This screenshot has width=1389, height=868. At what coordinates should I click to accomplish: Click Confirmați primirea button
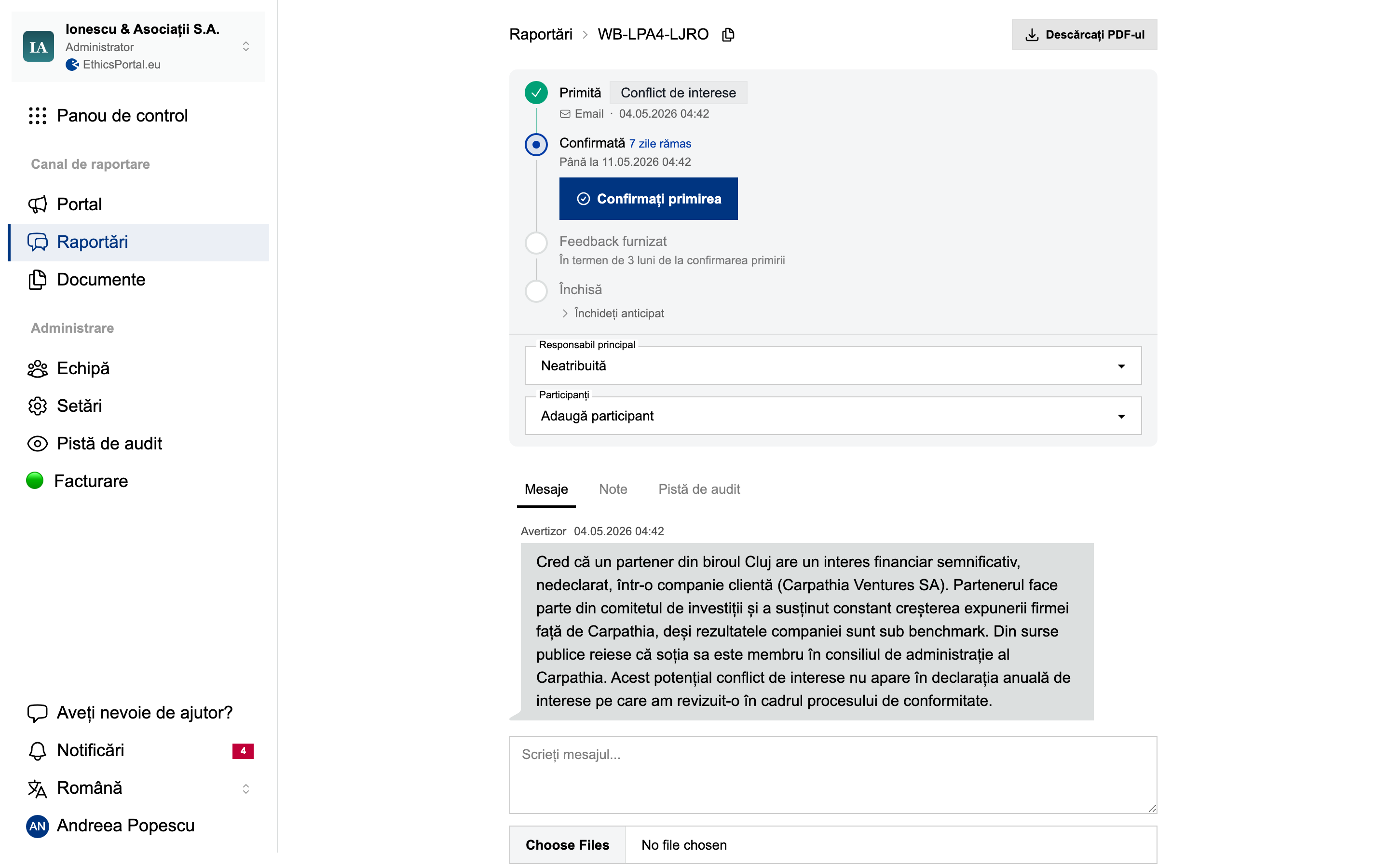(649, 199)
